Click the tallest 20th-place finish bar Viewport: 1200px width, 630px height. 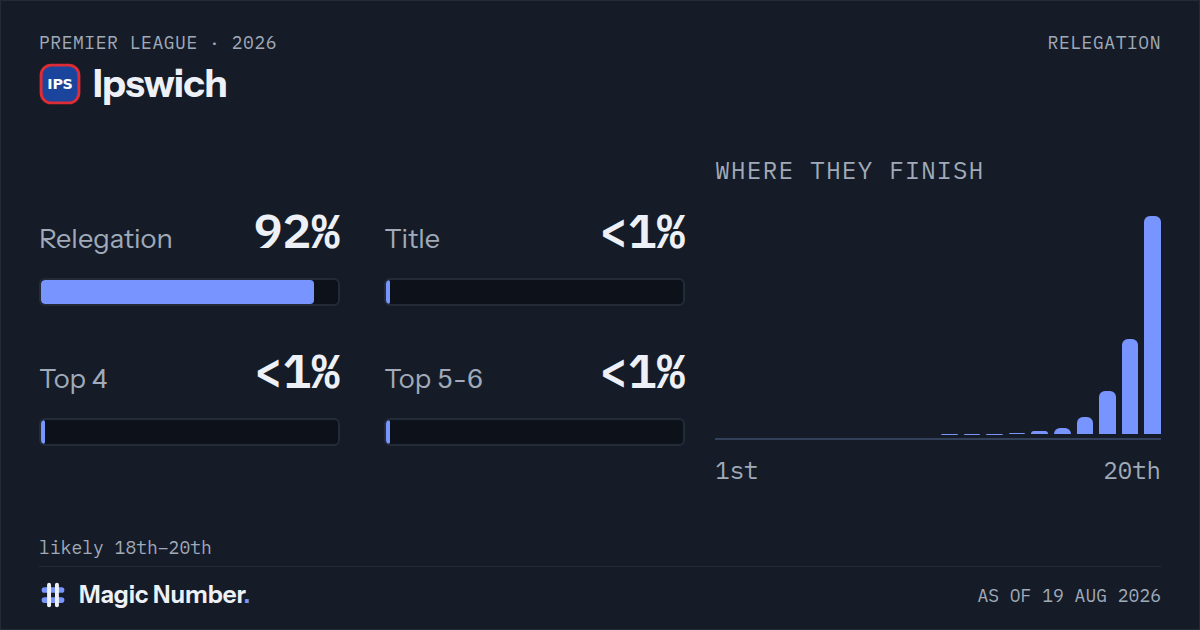[x=1152, y=325]
